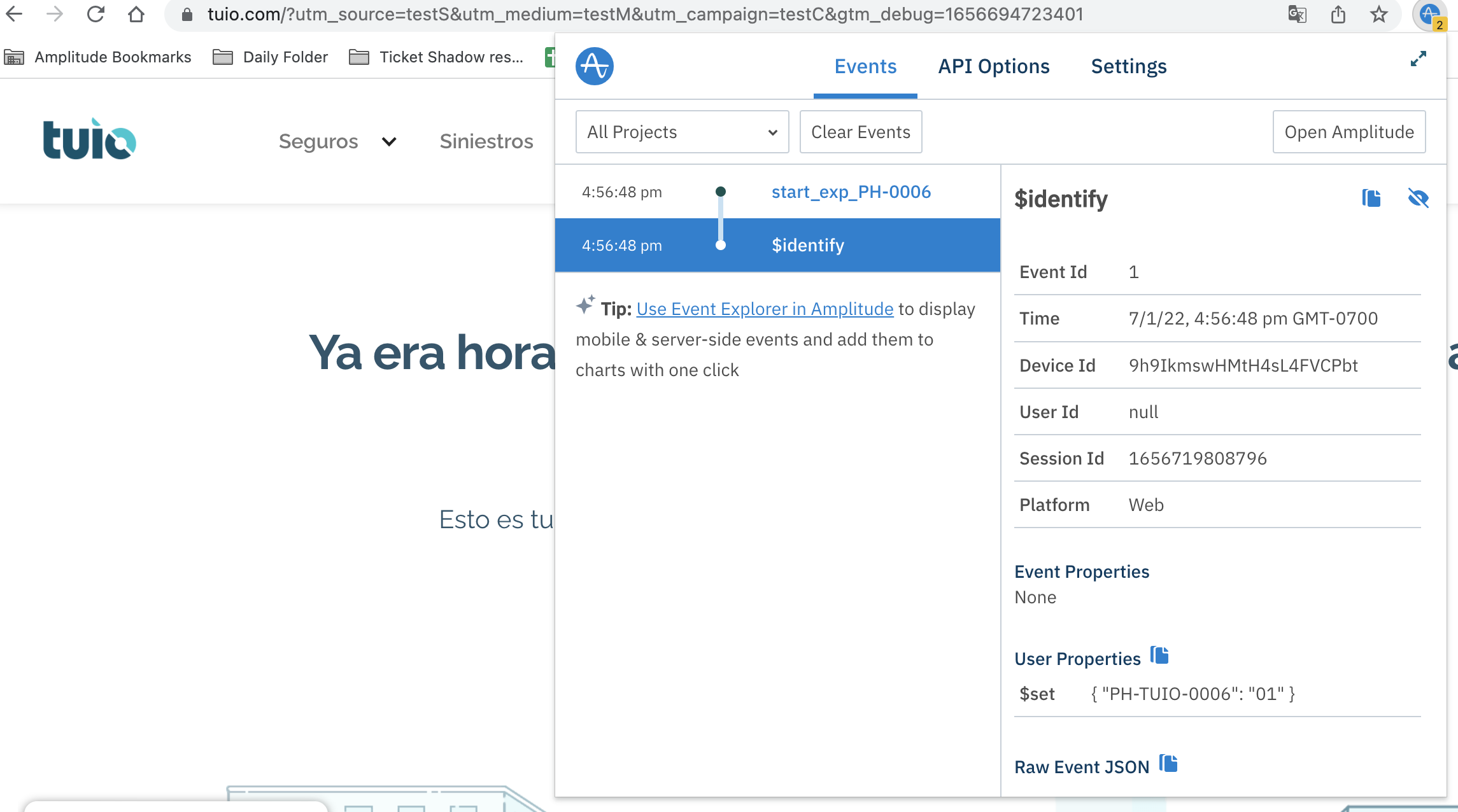Open the Daily Folder bookmarks folder
The width and height of the screenshot is (1458, 812).
[271, 57]
